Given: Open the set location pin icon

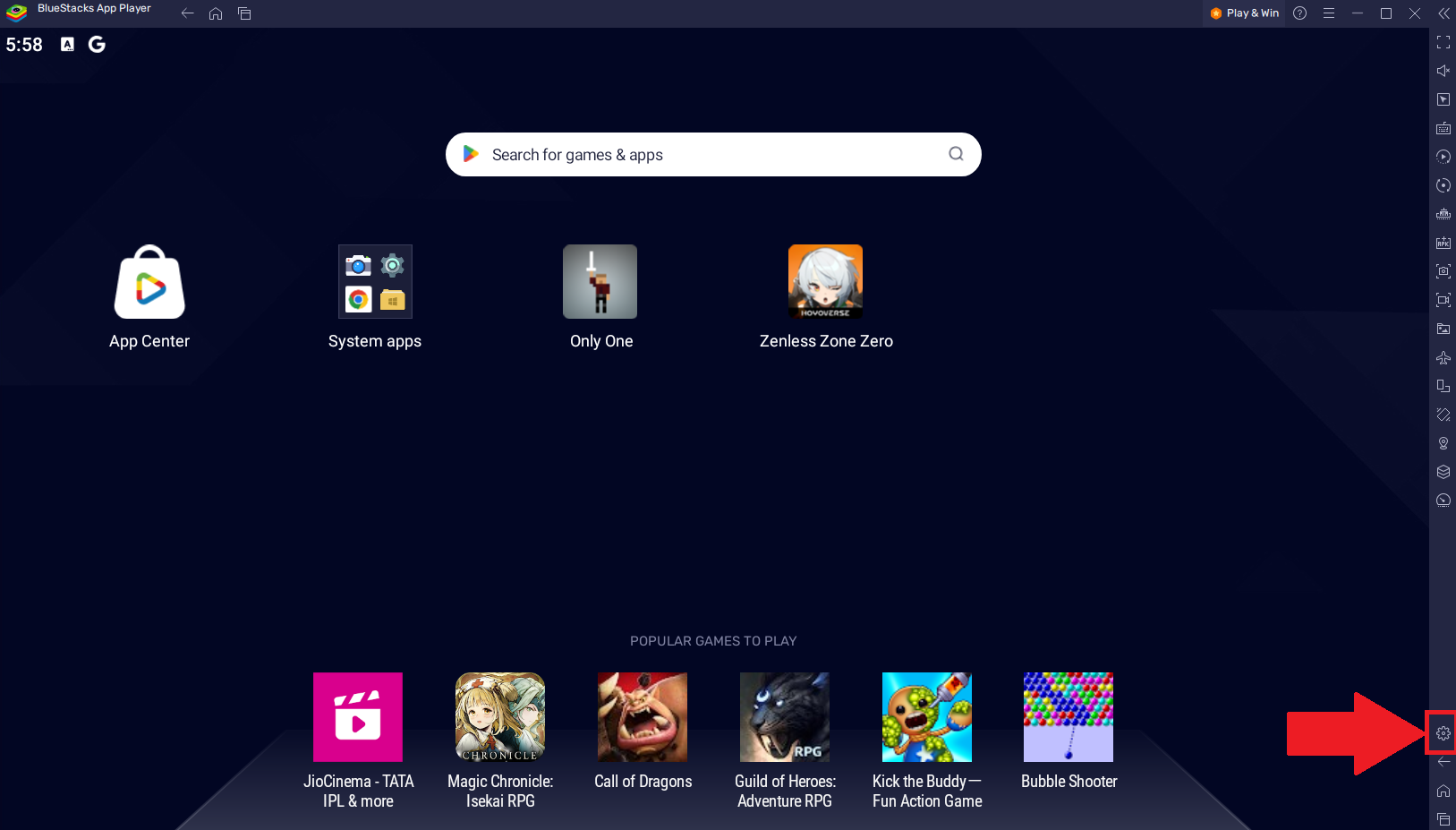Looking at the screenshot, I should [1443, 443].
